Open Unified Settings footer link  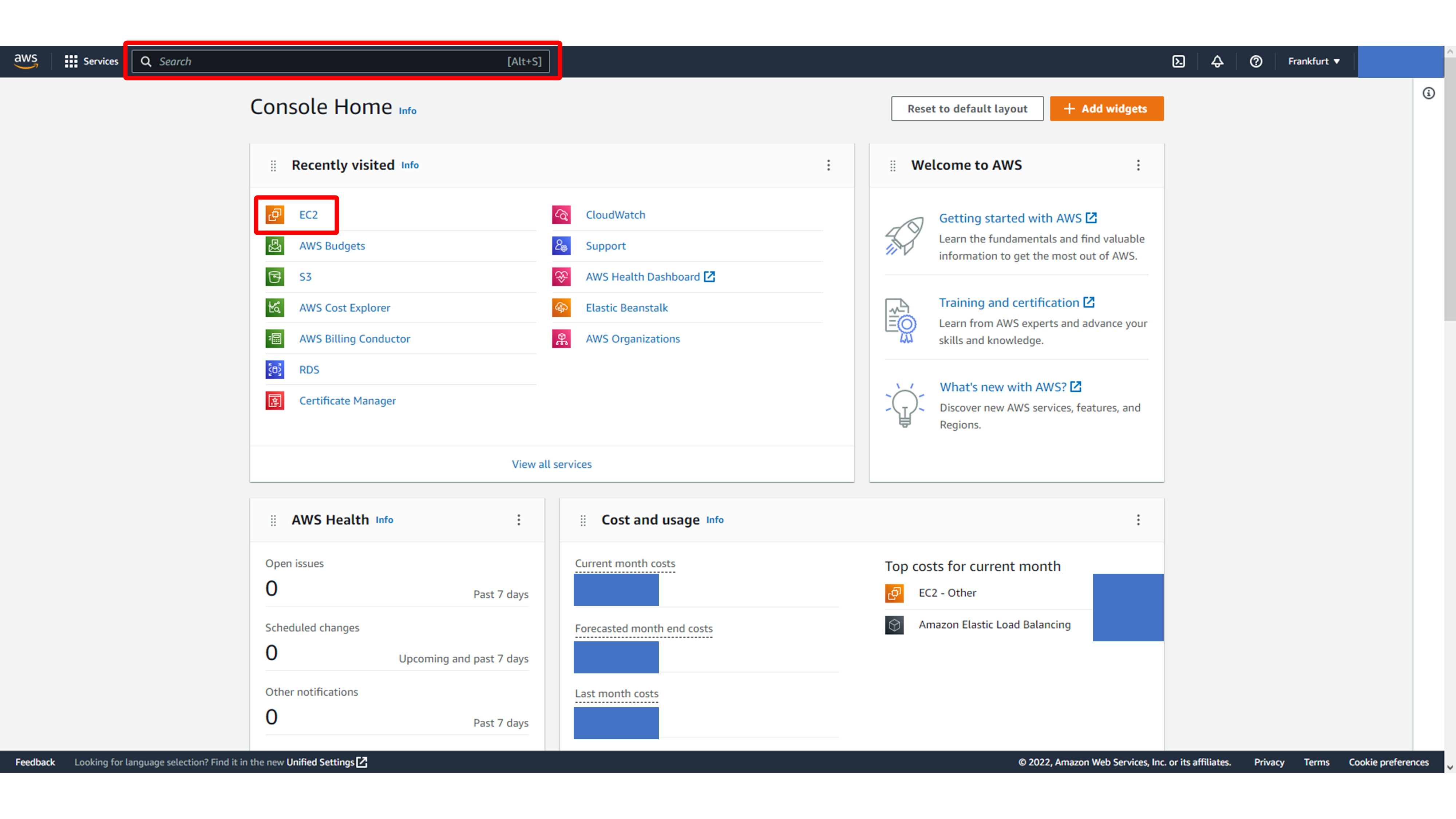pos(327,762)
